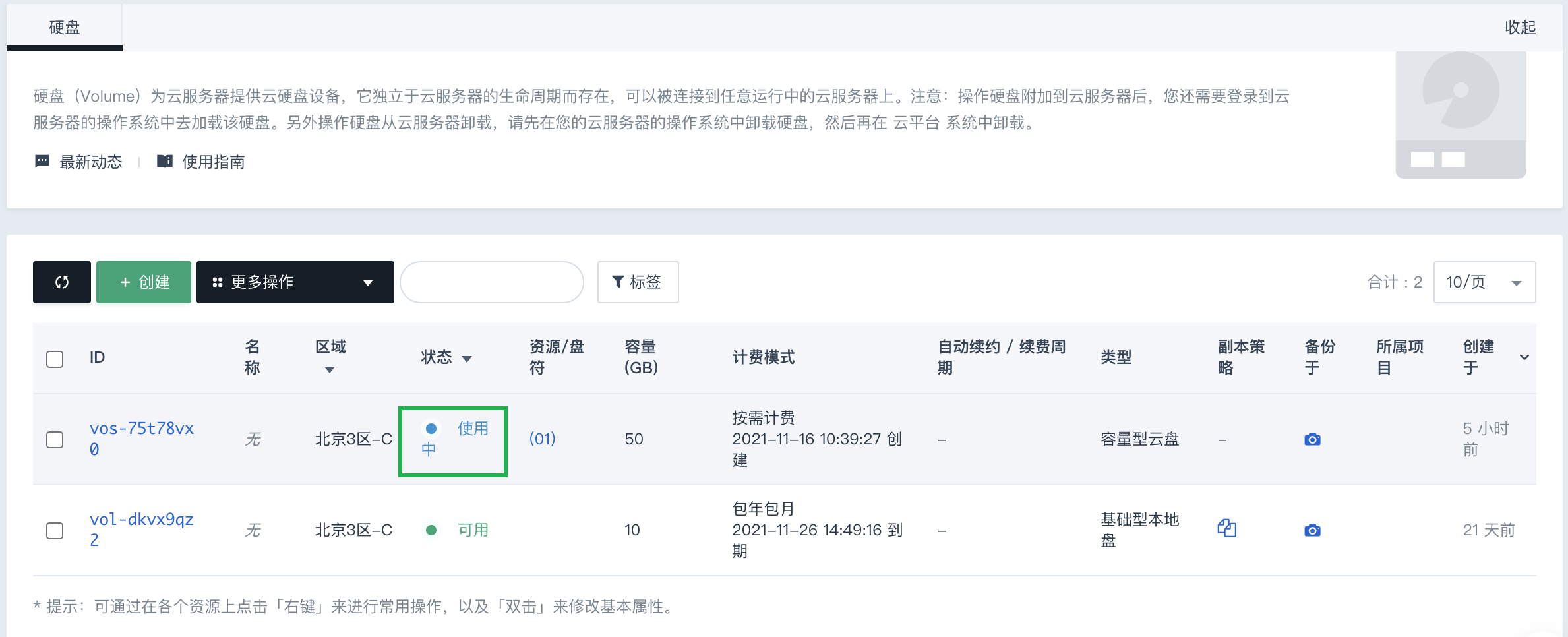Click the hard disk illustration image
This screenshot has width=1568, height=637.
pos(1461,115)
